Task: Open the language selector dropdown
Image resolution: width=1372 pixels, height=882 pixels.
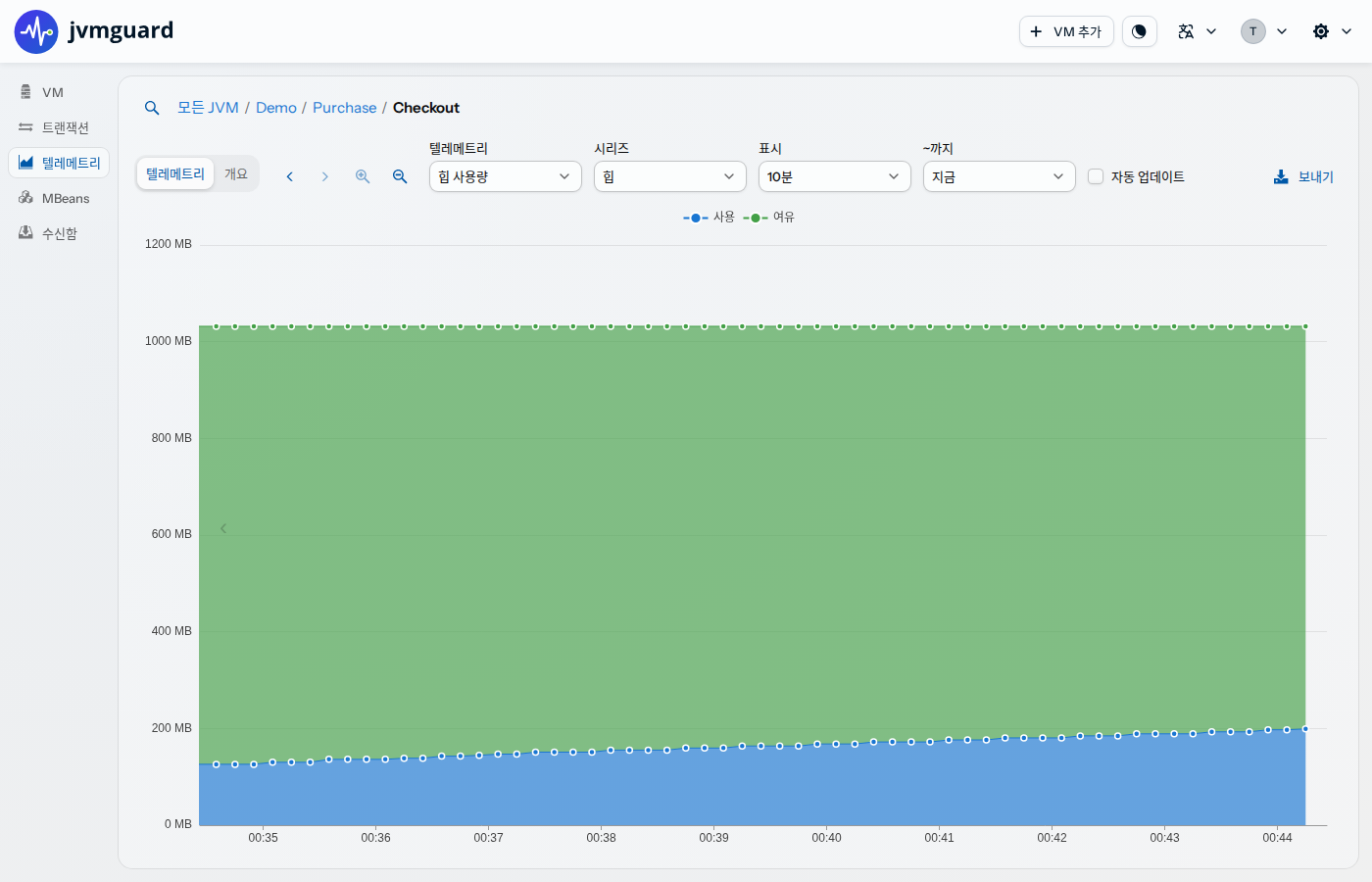Action: (x=1198, y=31)
